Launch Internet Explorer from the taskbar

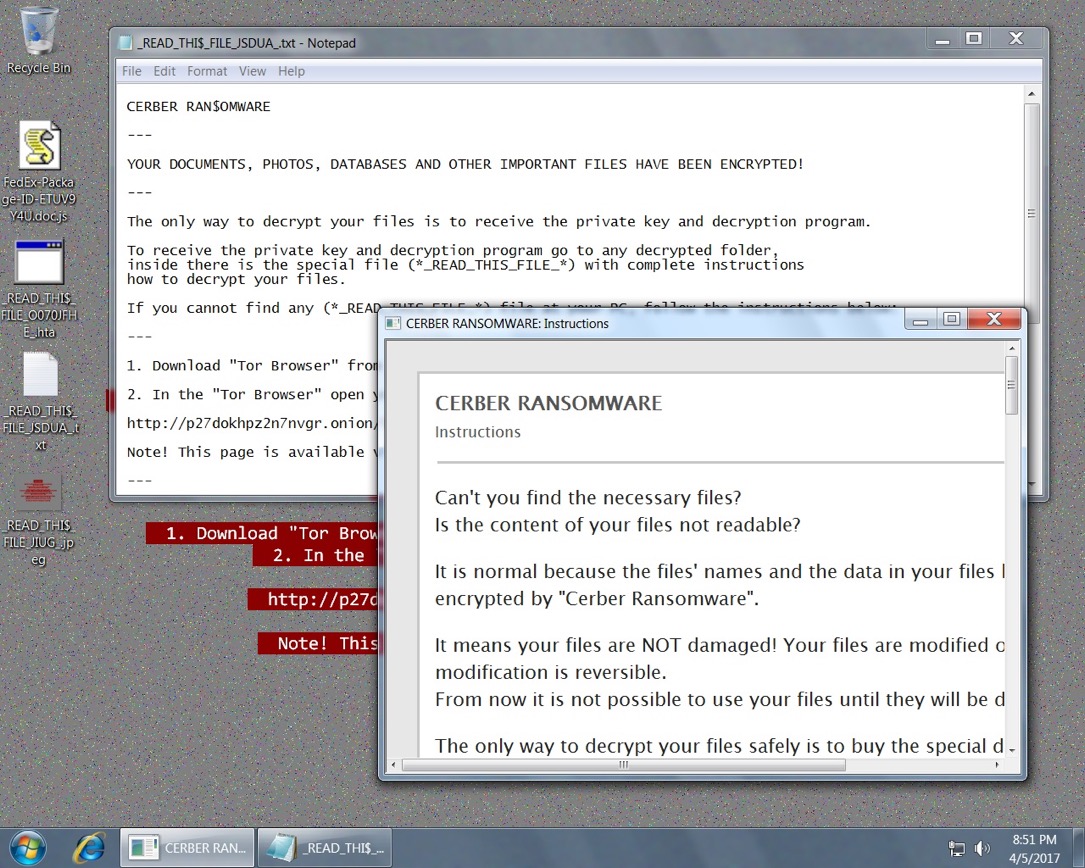[x=90, y=848]
